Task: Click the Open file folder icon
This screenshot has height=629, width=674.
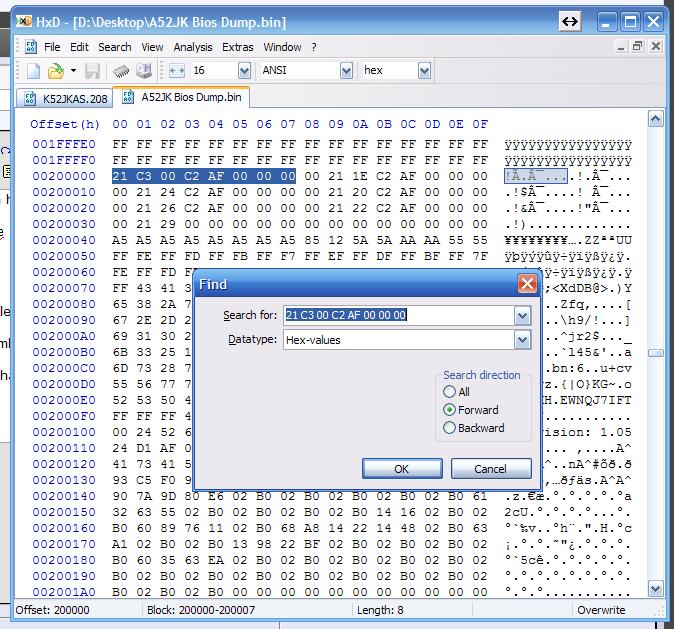Action: click(x=56, y=71)
